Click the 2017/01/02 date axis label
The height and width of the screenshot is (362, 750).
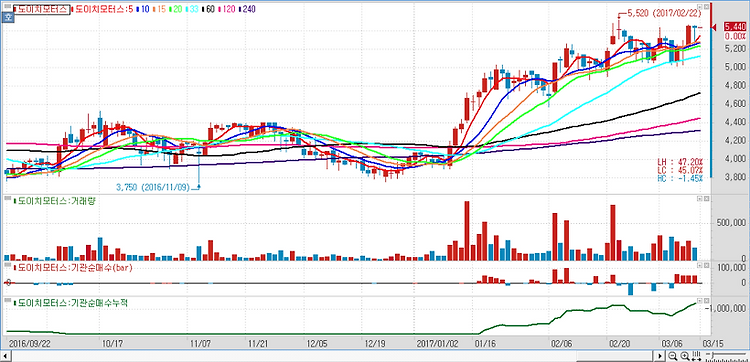437,344
